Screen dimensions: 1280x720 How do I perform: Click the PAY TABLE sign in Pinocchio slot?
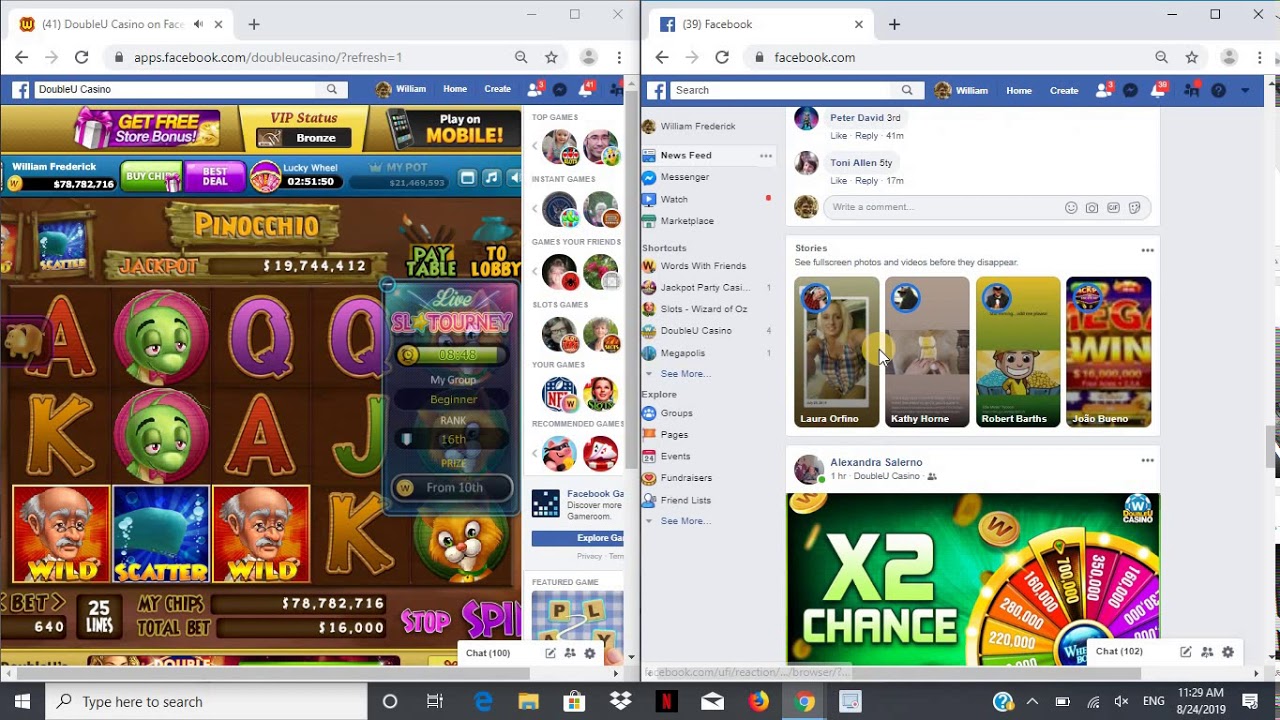[431, 261]
